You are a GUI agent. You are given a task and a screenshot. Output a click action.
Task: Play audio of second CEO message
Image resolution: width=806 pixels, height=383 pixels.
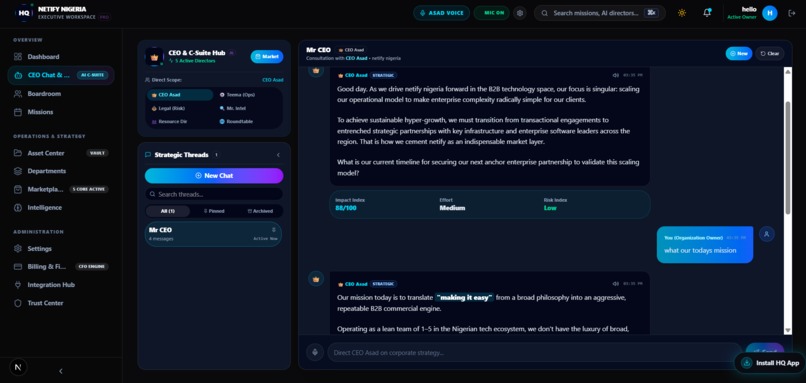coord(615,284)
